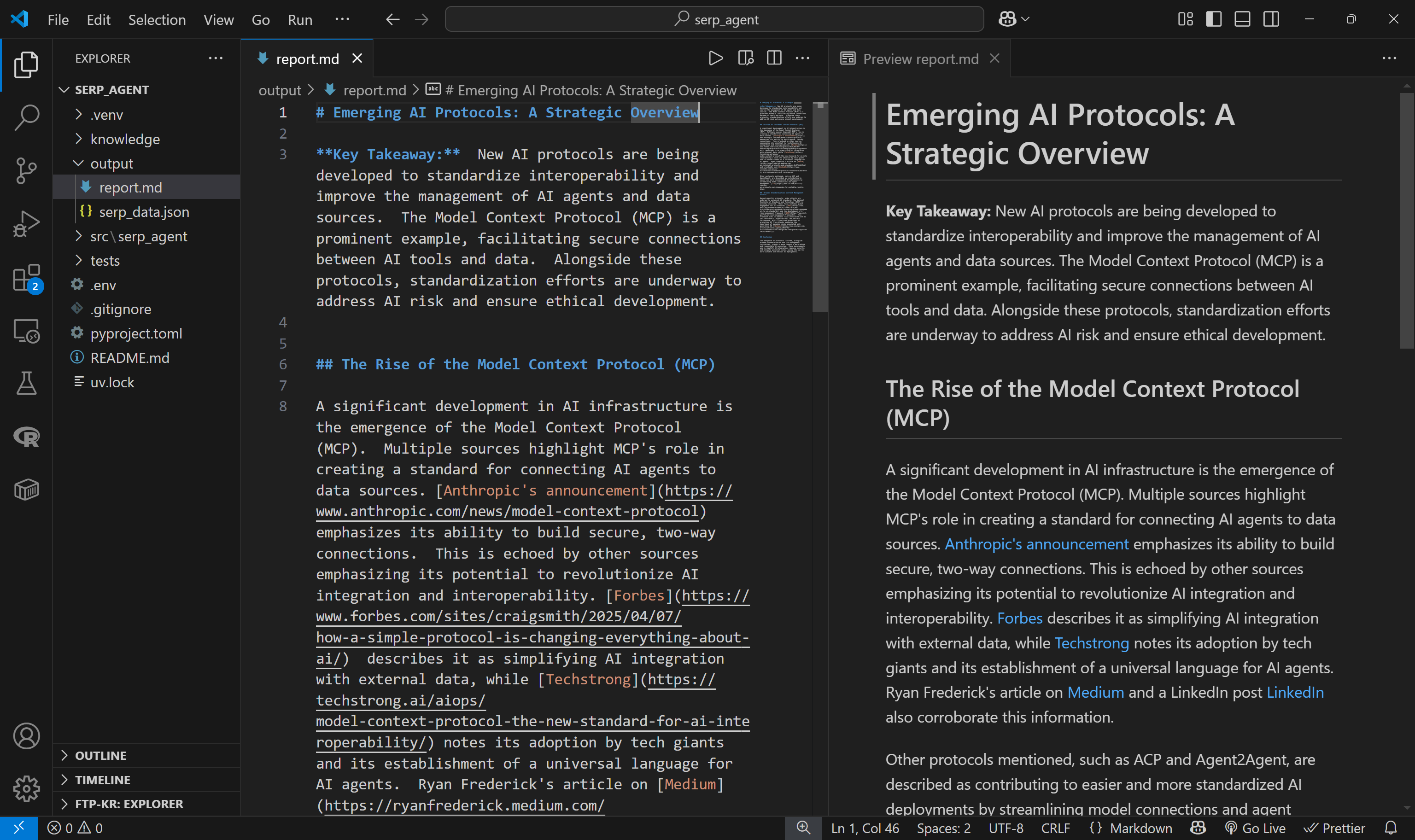The image size is (1415, 840).
Task: Click the LinkedIn link in preview
Action: [x=1295, y=692]
